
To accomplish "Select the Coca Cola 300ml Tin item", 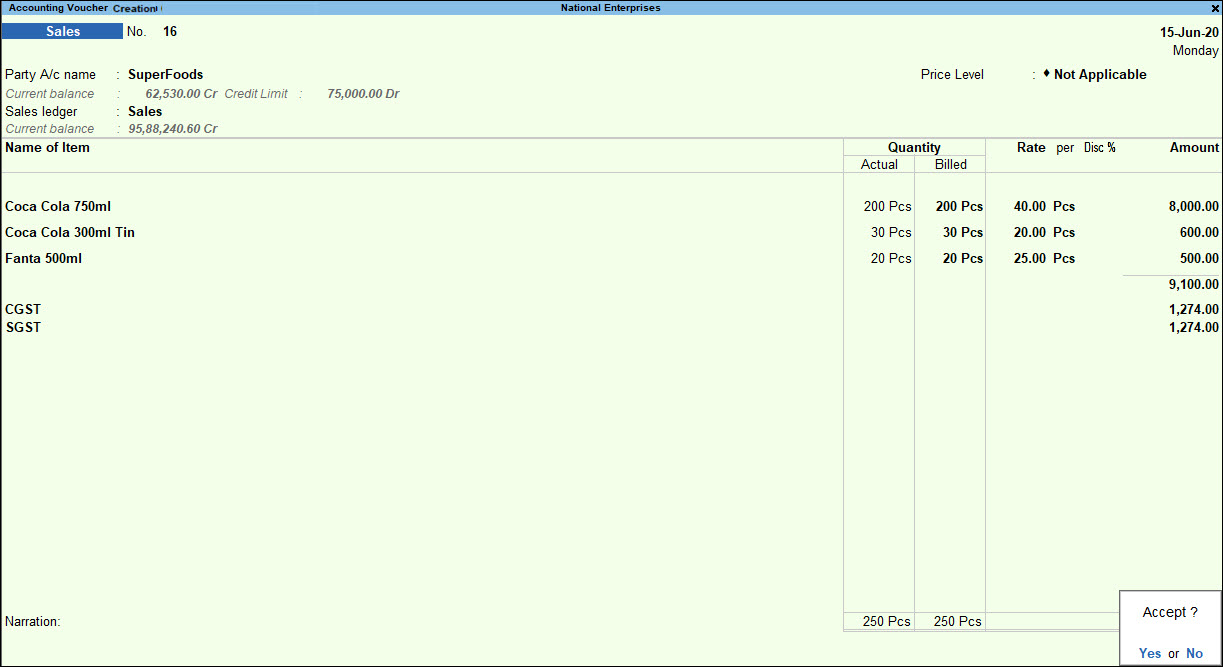I will coord(70,232).
